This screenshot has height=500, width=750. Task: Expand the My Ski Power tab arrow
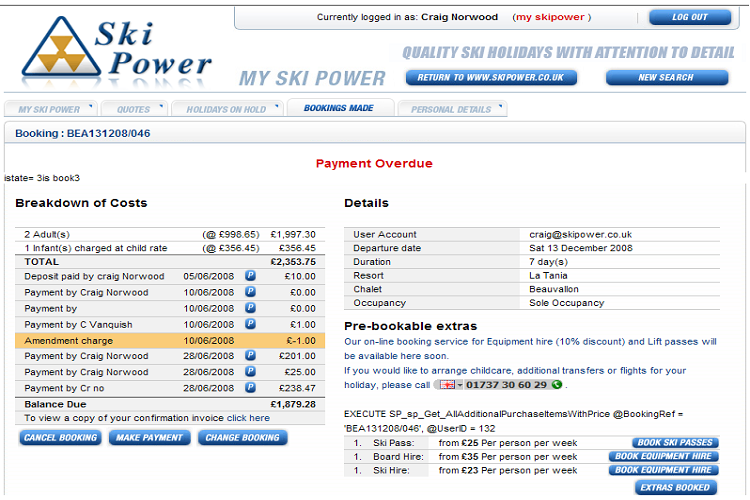pyautogui.click(x=90, y=106)
